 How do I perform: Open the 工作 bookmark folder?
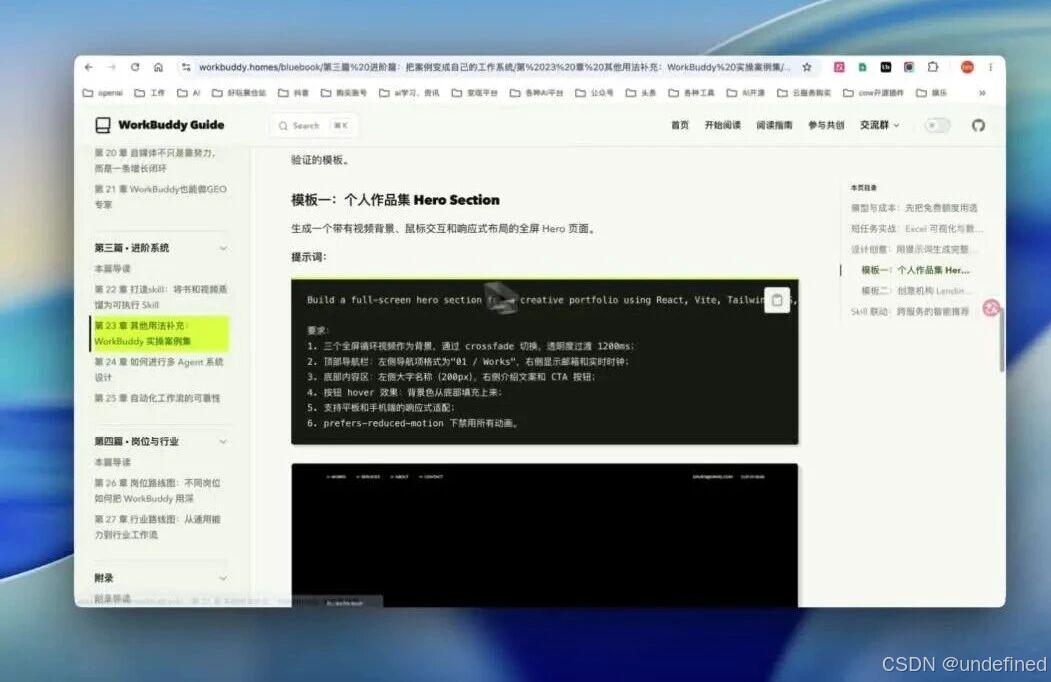point(149,93)
